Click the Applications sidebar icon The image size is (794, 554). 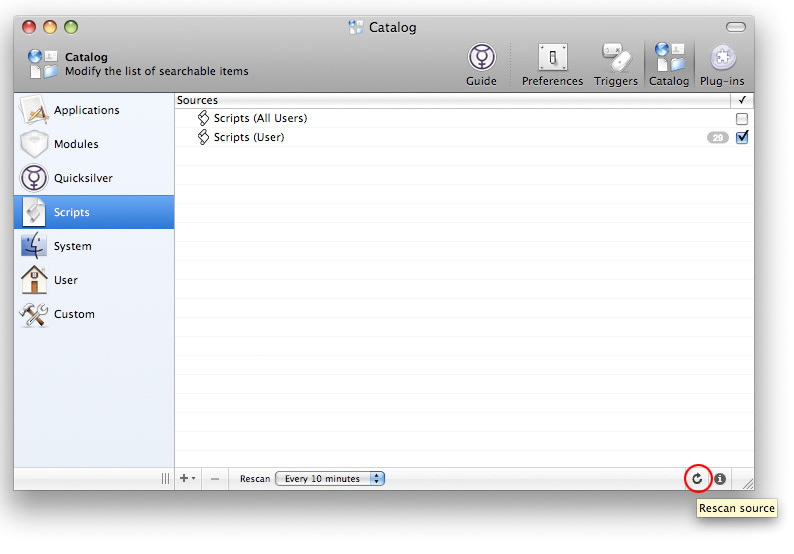point(34,110)
